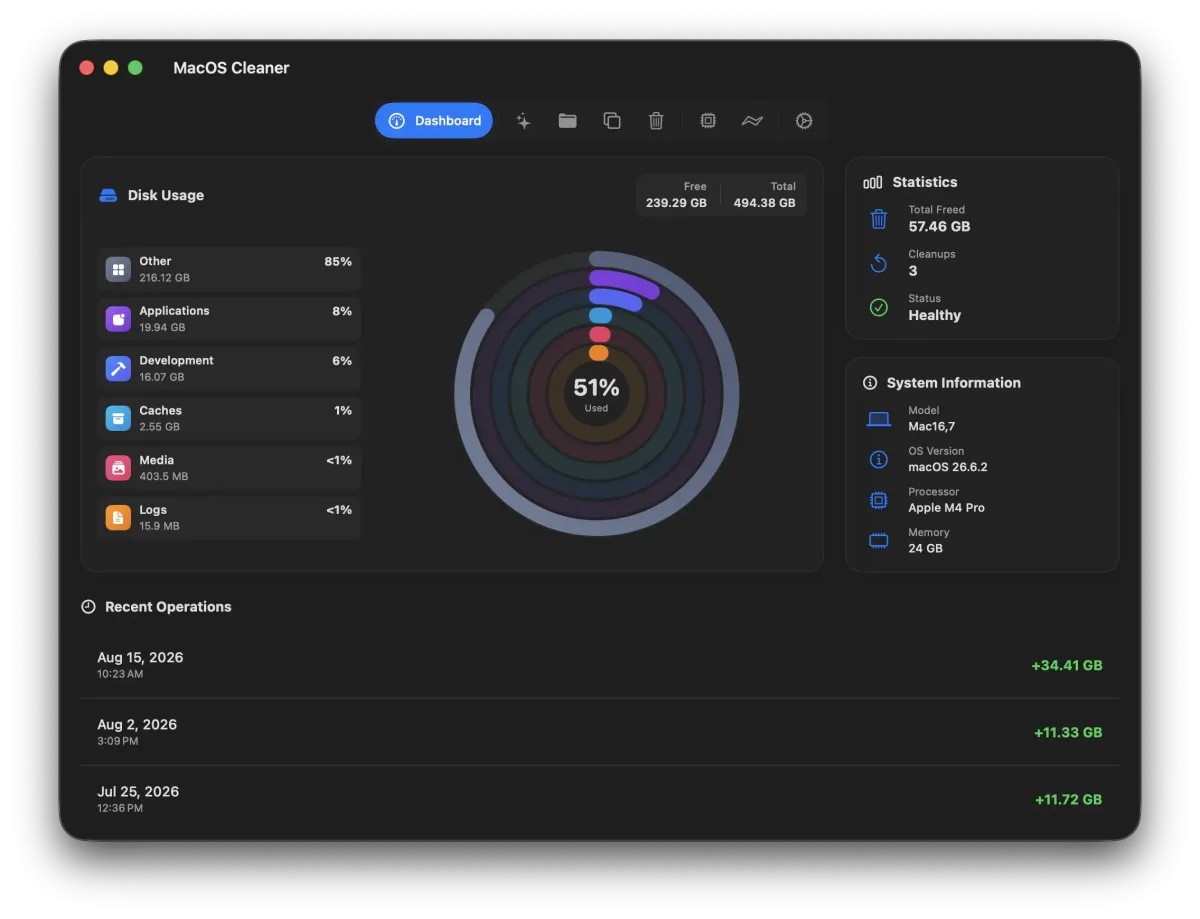This screenshot has width=1200, height=919.
Task: Open the CPU chip tab in the toolbar
Action: (708, 121)
